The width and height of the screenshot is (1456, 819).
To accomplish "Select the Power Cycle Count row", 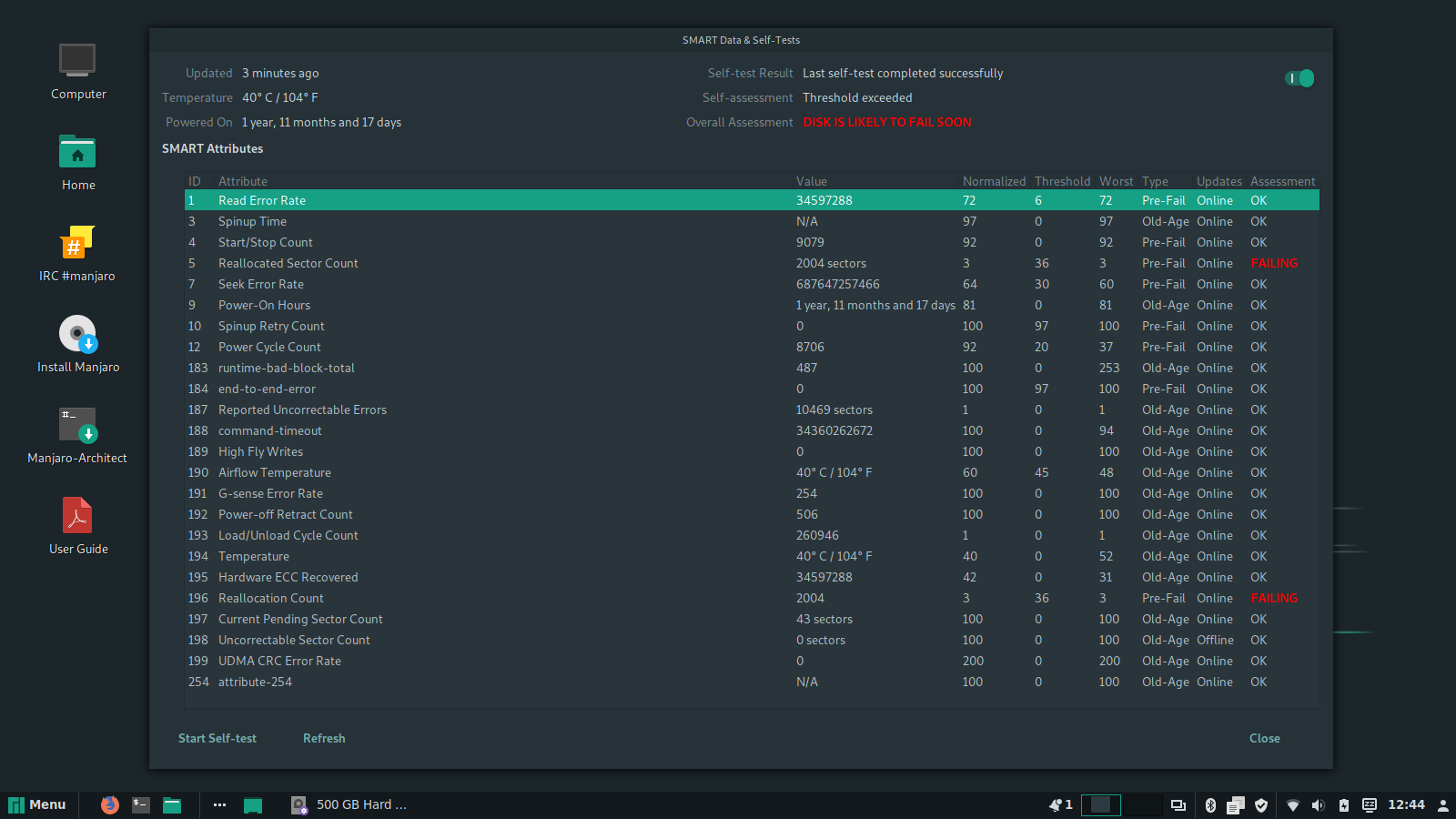I will click(752, 347).
